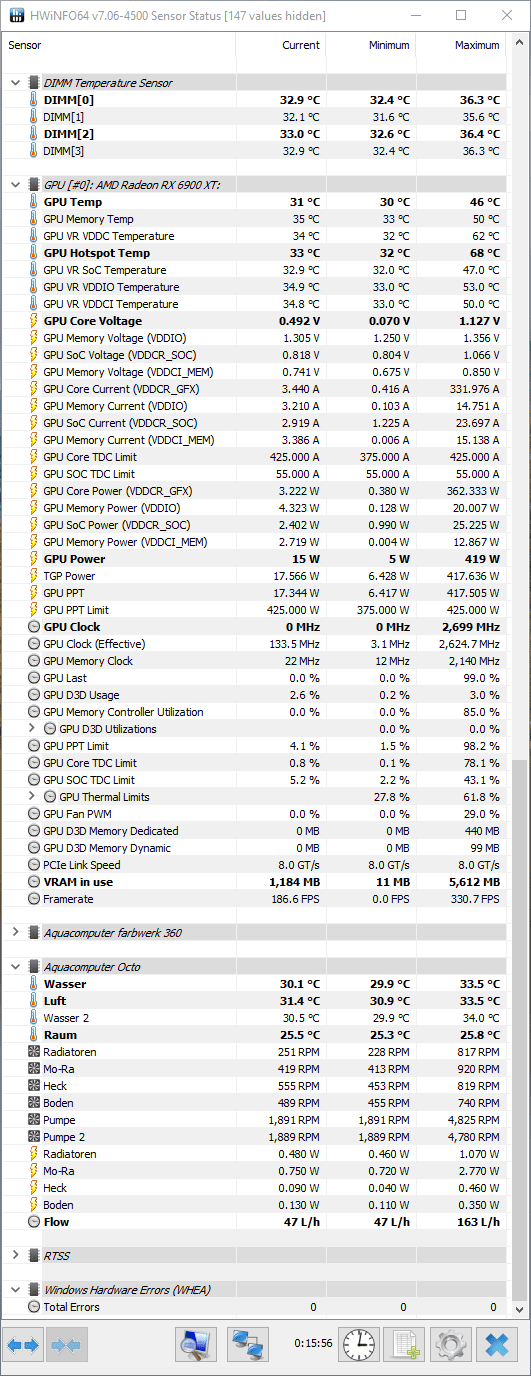531x1376 pixels.
Task: Click the expand-view left-right arrows icon
Action: pyautogui.click(x=23, y=1345)
